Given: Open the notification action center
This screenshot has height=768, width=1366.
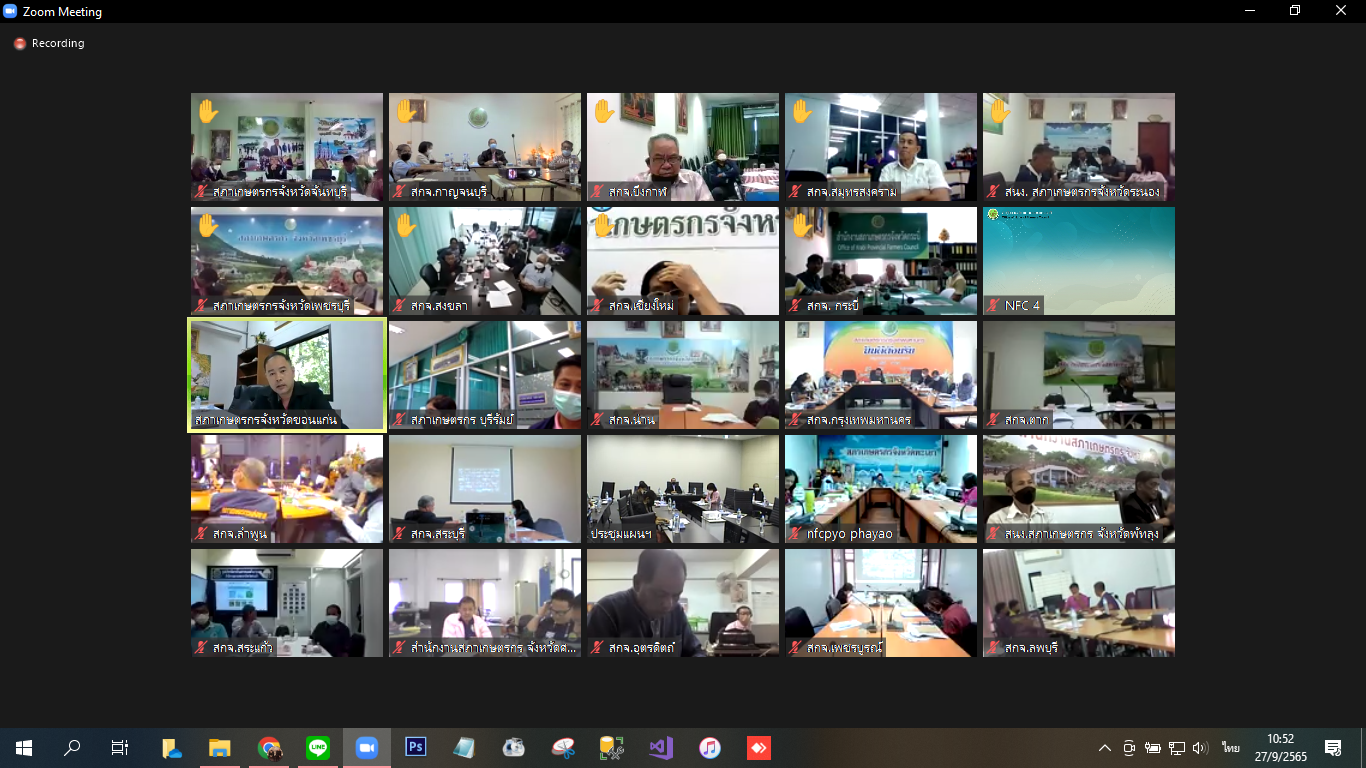Looking at the screenshot, I should point(1332,748).
